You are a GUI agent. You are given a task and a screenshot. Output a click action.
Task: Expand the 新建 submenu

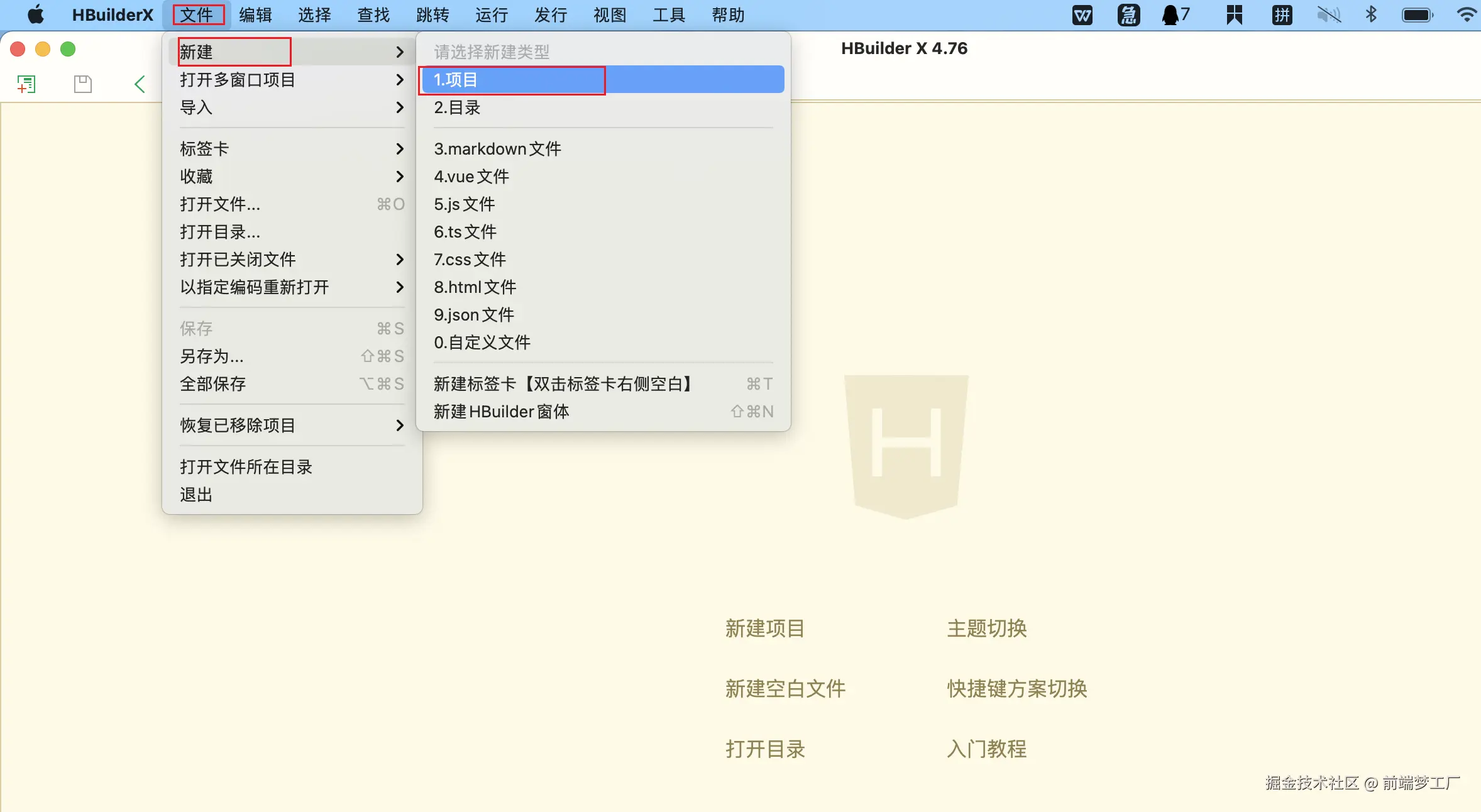pyautogui.click(x=292, y=52)
